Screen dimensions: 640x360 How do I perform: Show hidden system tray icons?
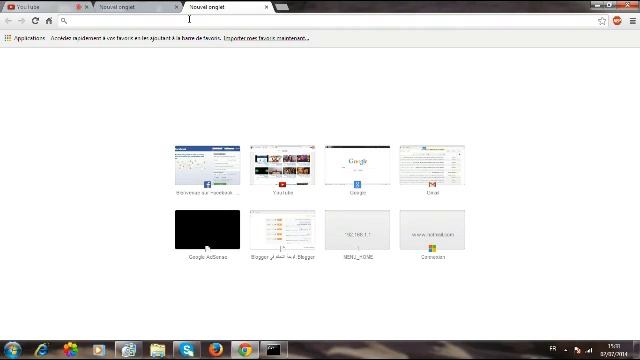[566, 350]
